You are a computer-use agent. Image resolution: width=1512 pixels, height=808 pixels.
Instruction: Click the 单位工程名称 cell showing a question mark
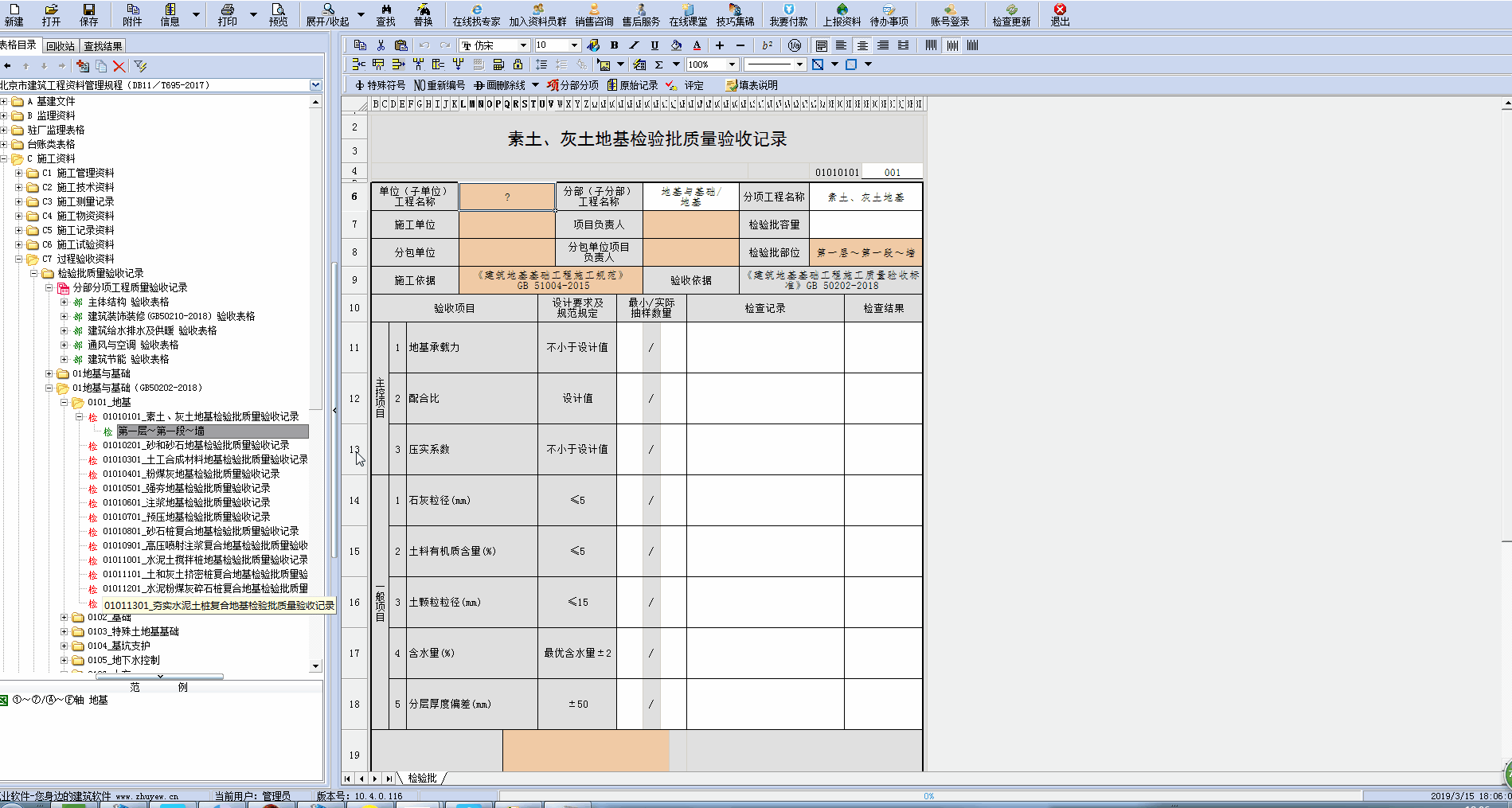point(507,197)
